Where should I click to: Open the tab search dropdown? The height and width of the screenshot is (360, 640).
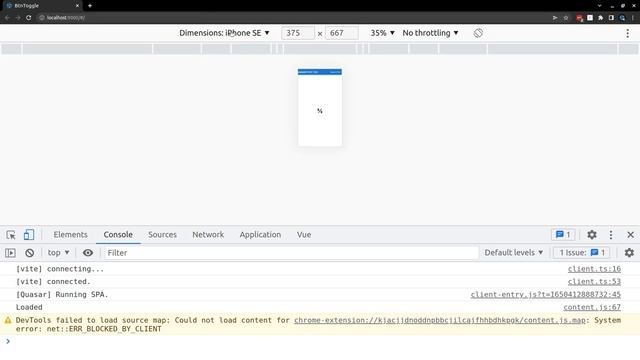point(599,6)
